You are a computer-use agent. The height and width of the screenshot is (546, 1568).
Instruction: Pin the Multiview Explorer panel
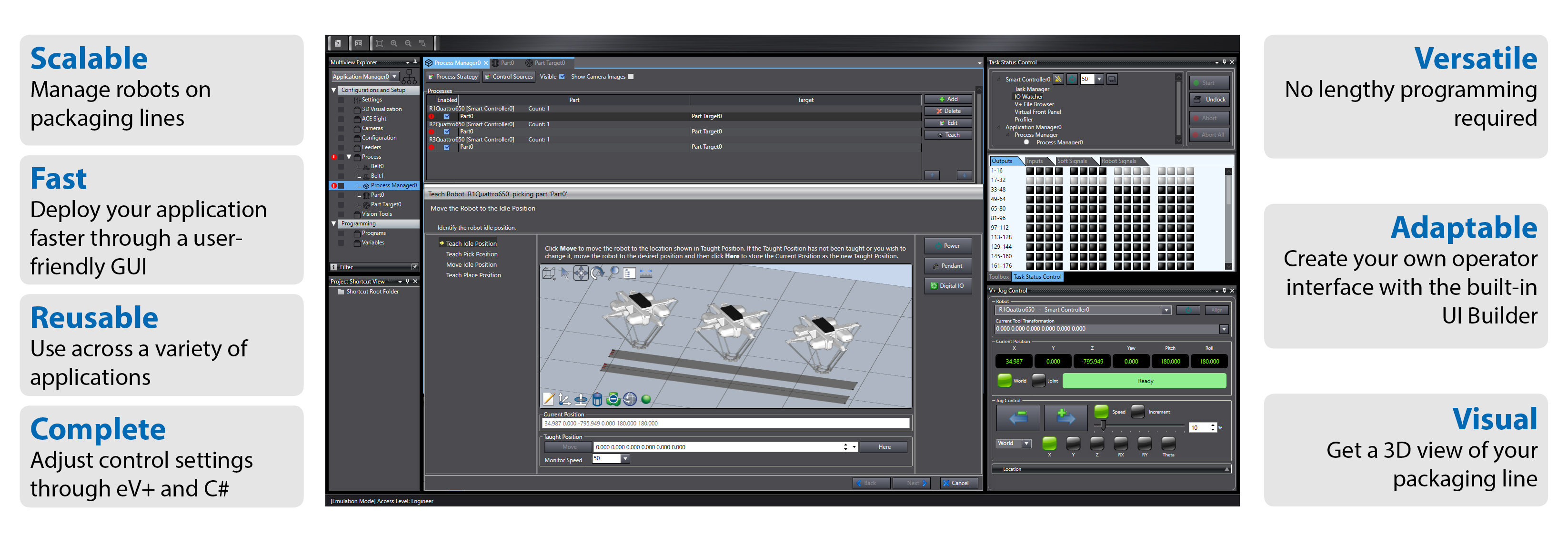(x=415, y=62)
